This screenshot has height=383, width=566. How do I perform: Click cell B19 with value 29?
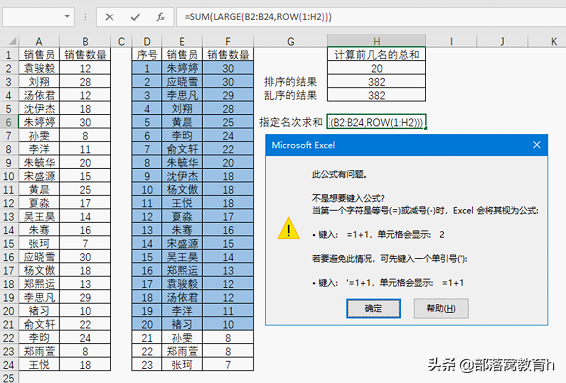[85, 297]
